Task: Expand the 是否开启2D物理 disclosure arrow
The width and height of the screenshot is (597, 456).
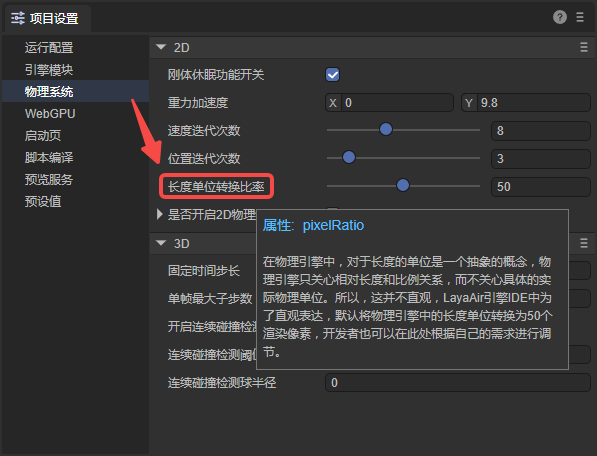Action: pyautogui.click(x=160, y=214)
